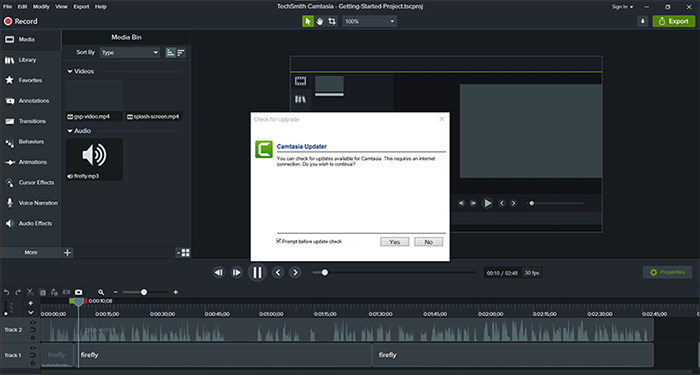Image resolution: width=700 pixels, height=375 pixels.
Task: Uncheck Prompt before update check
Action: 279,241
